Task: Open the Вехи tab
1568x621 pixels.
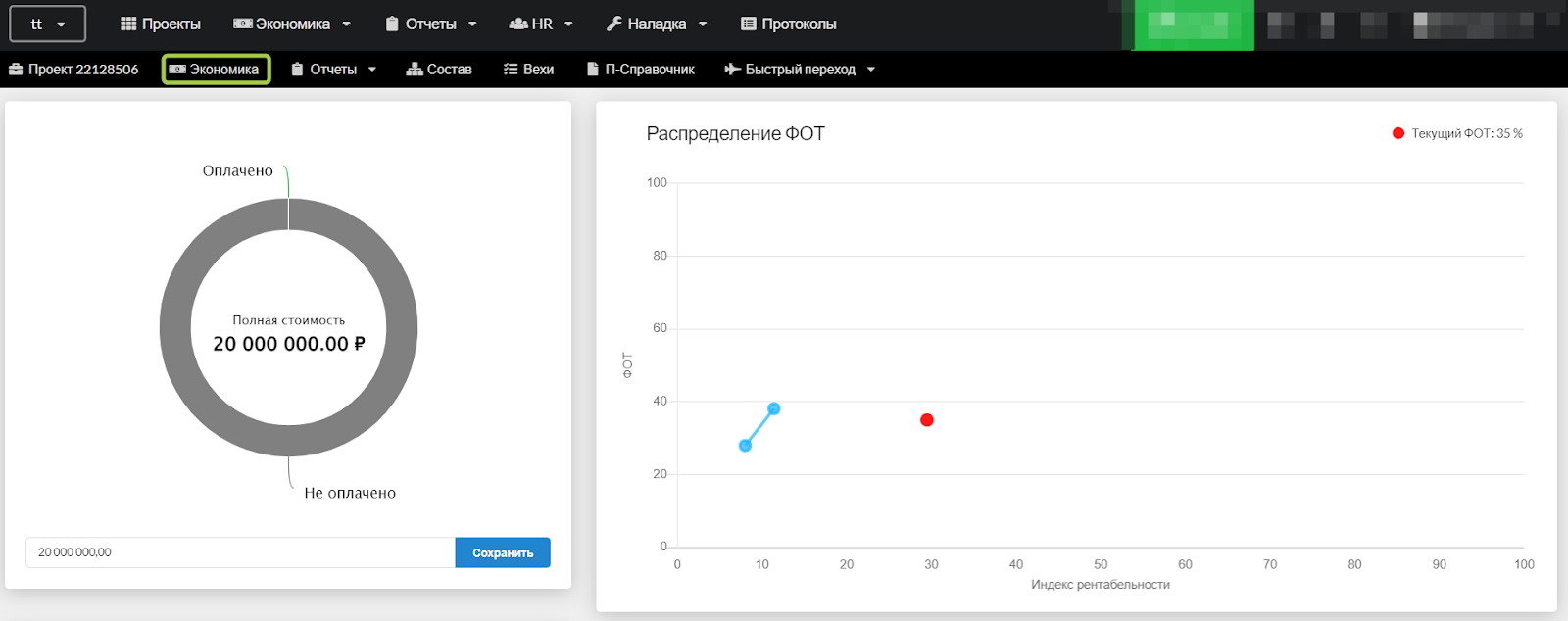Action: point(529,70)
